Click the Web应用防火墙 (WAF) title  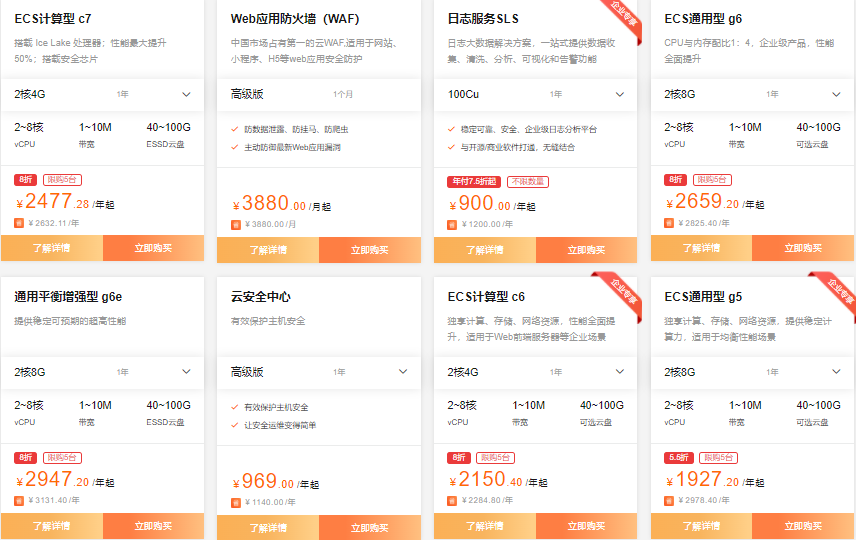point(295,19)
